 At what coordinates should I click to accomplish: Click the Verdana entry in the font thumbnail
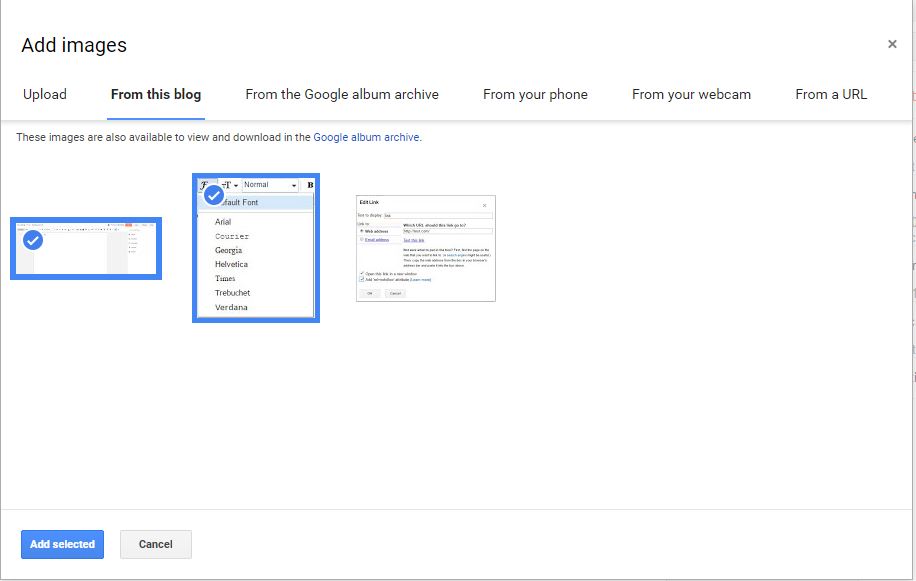click(x=231, y=308)
